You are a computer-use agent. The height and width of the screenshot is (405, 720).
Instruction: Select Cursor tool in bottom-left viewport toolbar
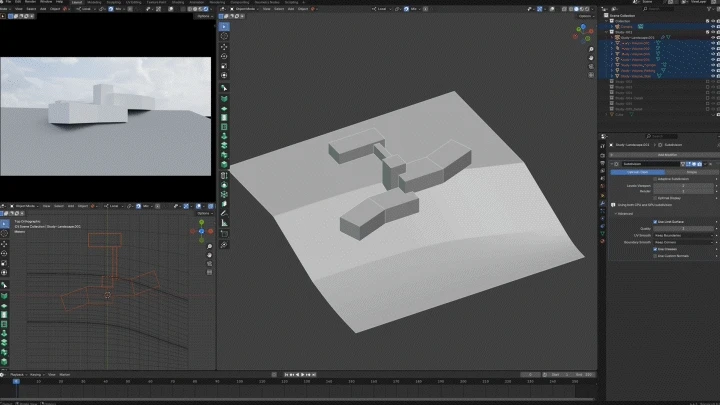click(4, 234)
